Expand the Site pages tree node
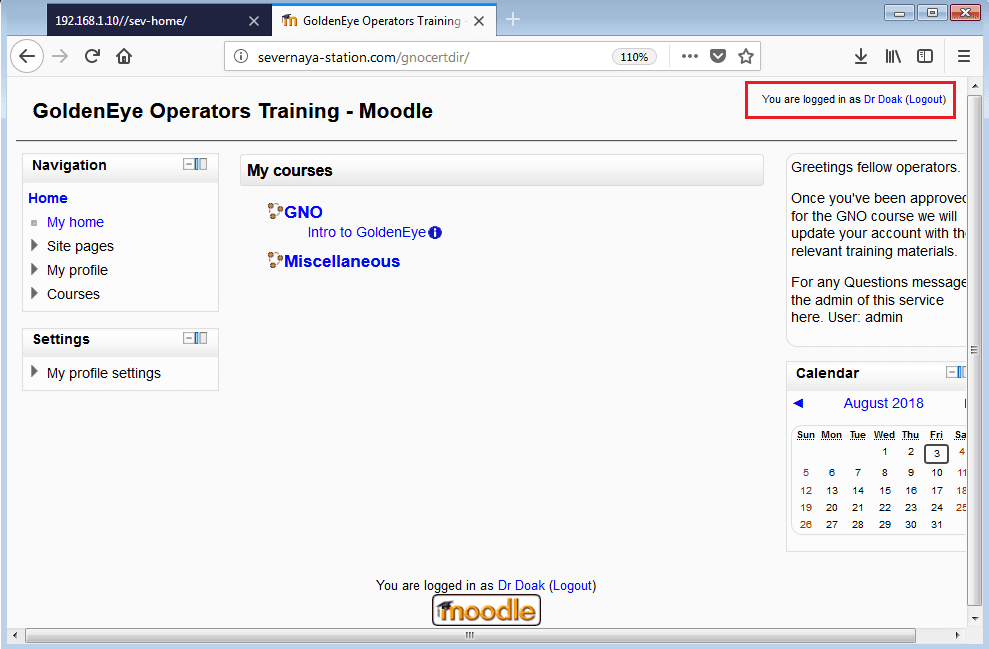Image resolution: width=989 pixels, height=649 pixels. click(35, 246)
